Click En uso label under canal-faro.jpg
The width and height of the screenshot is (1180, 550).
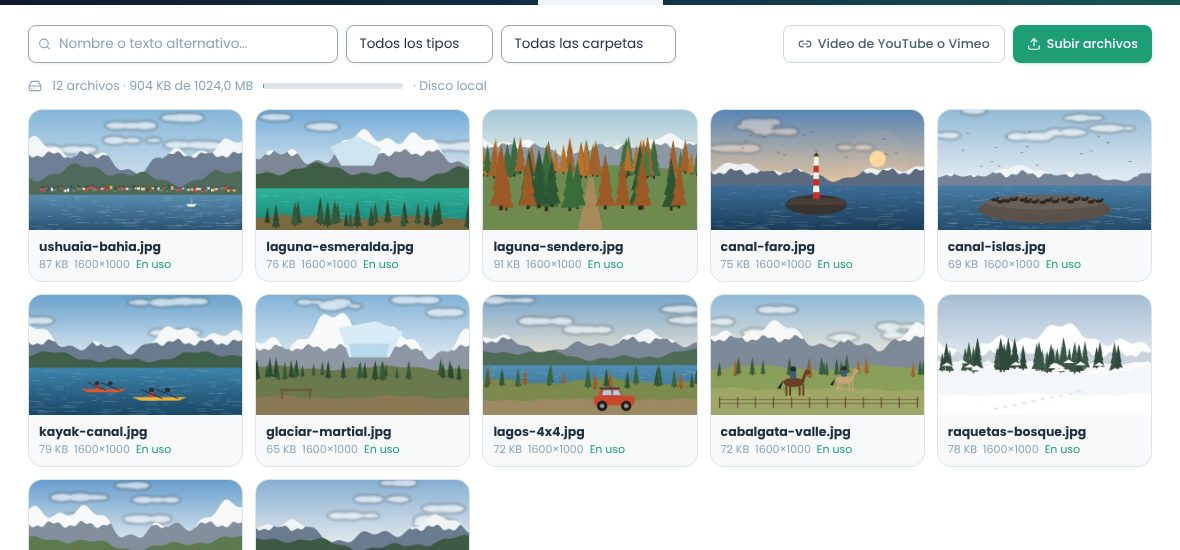pyautogui.click(x=835, y=264)
